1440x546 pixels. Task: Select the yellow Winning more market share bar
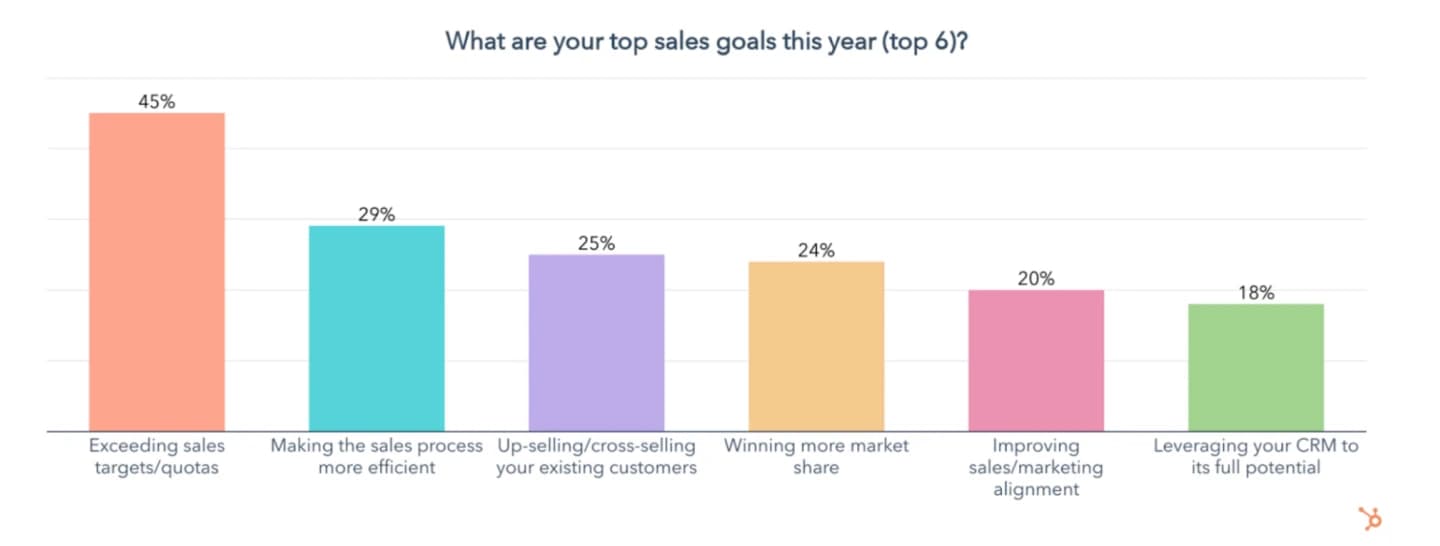pos(816,347)
